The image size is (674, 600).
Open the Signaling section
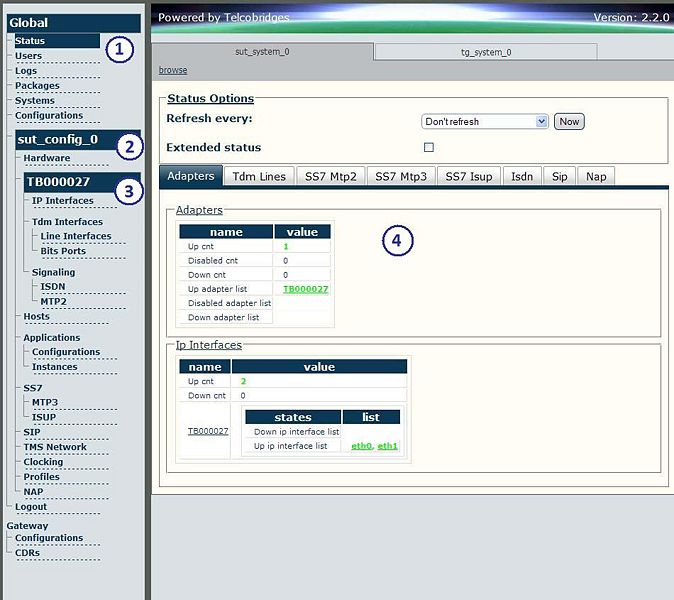(x=53, y=272)
